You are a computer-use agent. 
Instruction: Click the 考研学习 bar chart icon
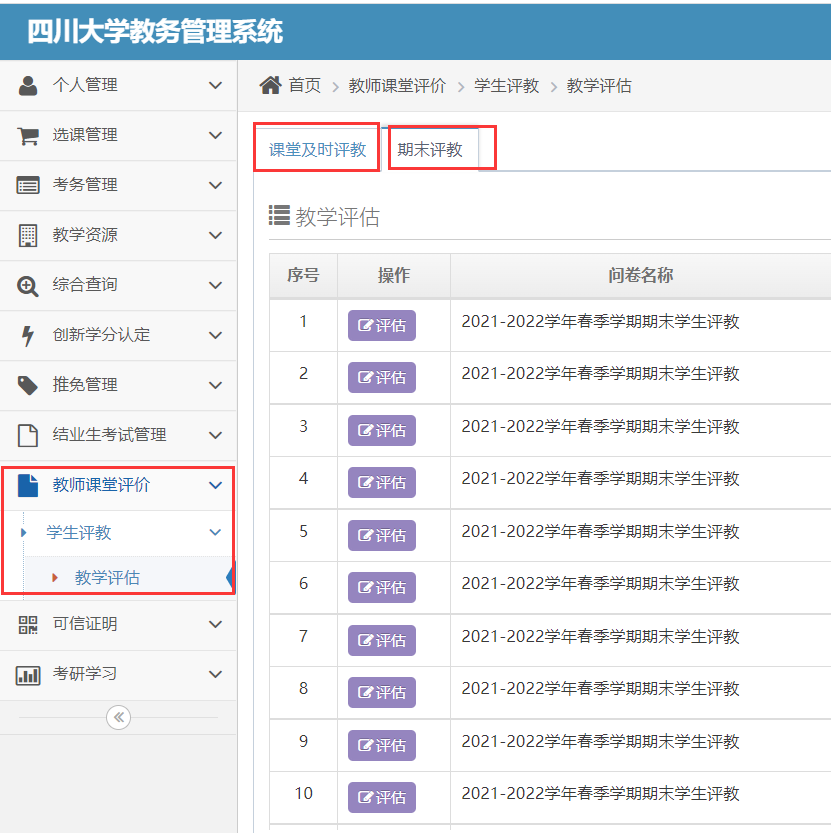(28, 675)
